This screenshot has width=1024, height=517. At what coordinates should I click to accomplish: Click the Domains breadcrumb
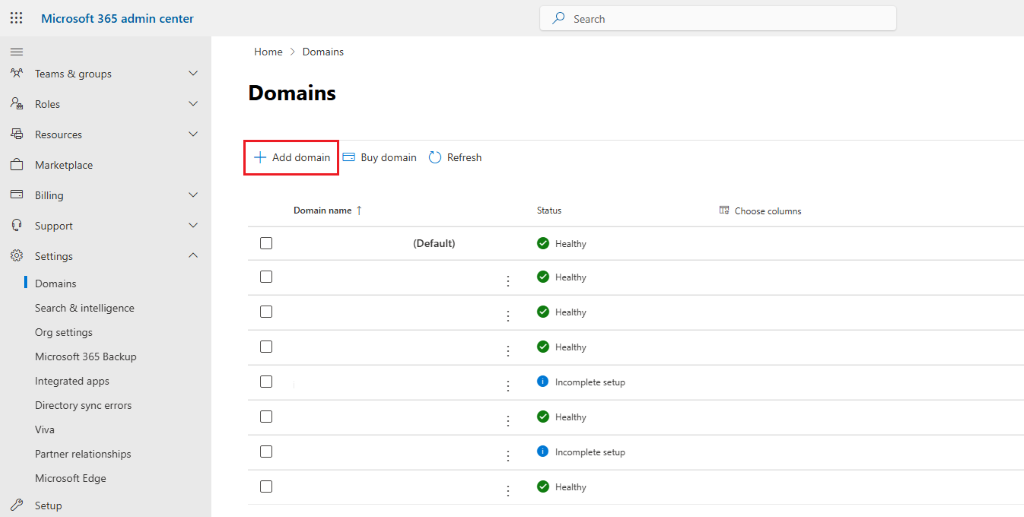[323, 52]
